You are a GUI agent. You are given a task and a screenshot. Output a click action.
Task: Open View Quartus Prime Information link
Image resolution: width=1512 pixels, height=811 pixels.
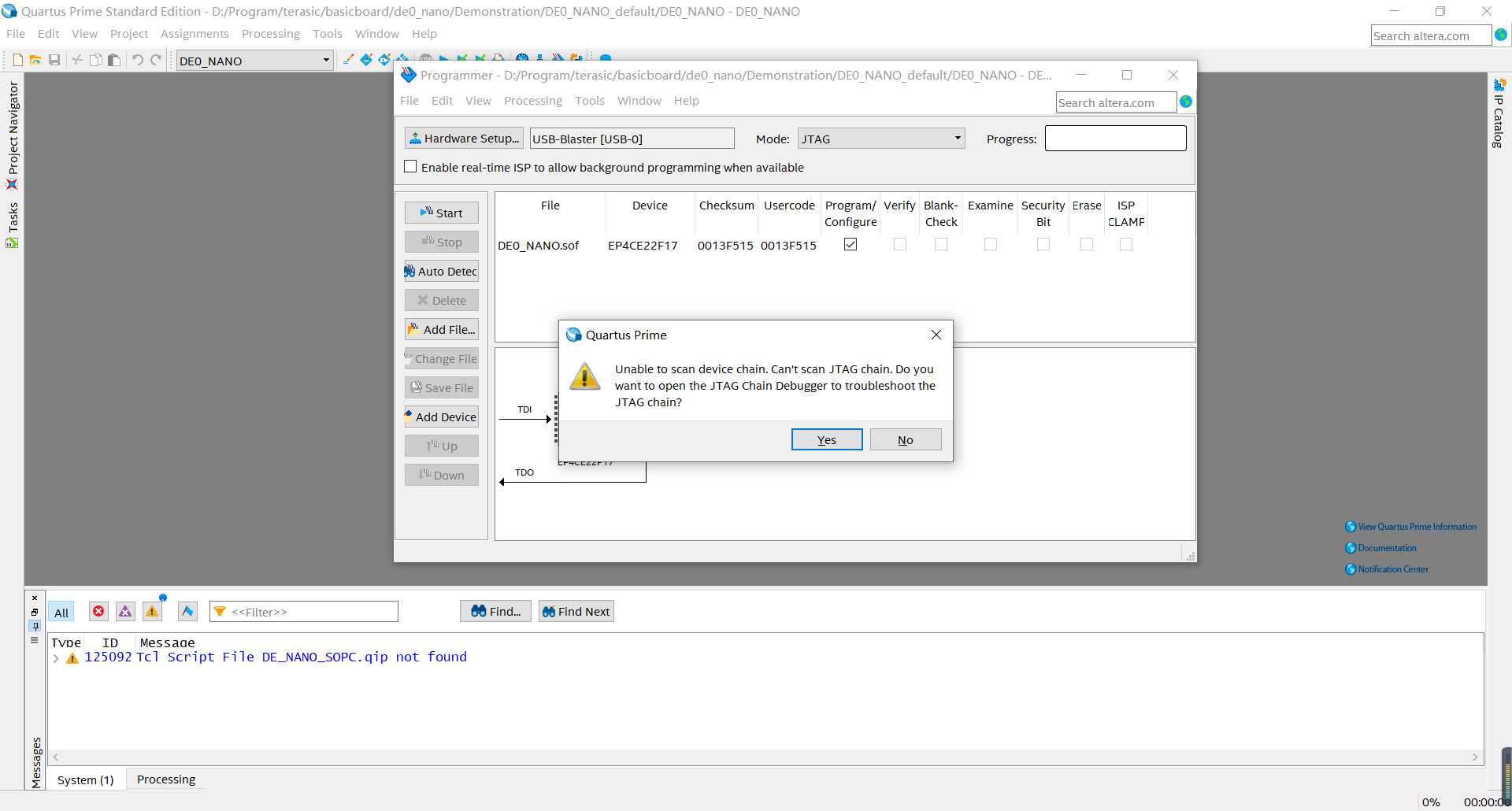[1411, 527]
